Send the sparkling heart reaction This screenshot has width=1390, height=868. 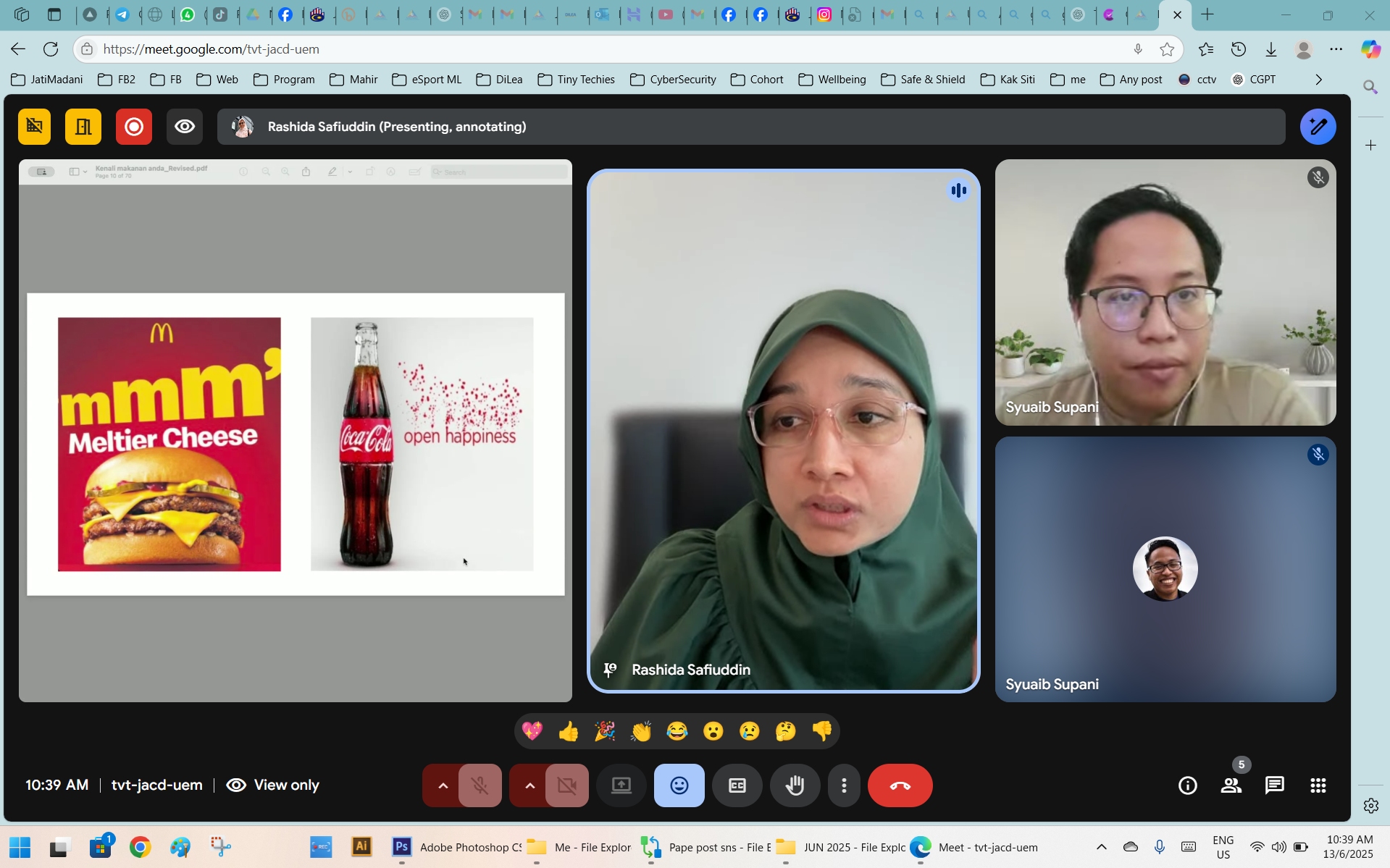coord(532,731)
